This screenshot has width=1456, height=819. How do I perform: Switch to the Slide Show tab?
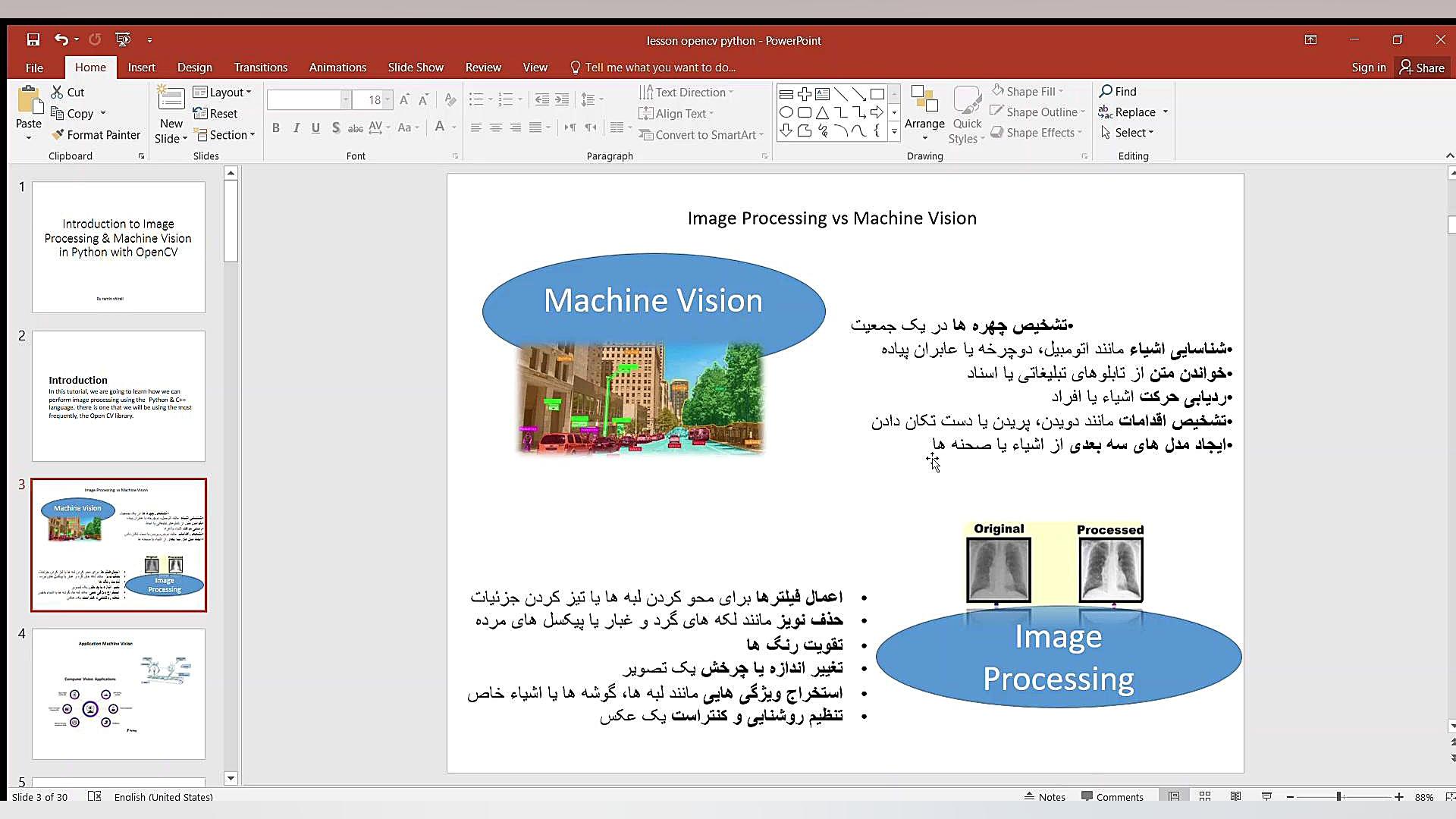416,67
